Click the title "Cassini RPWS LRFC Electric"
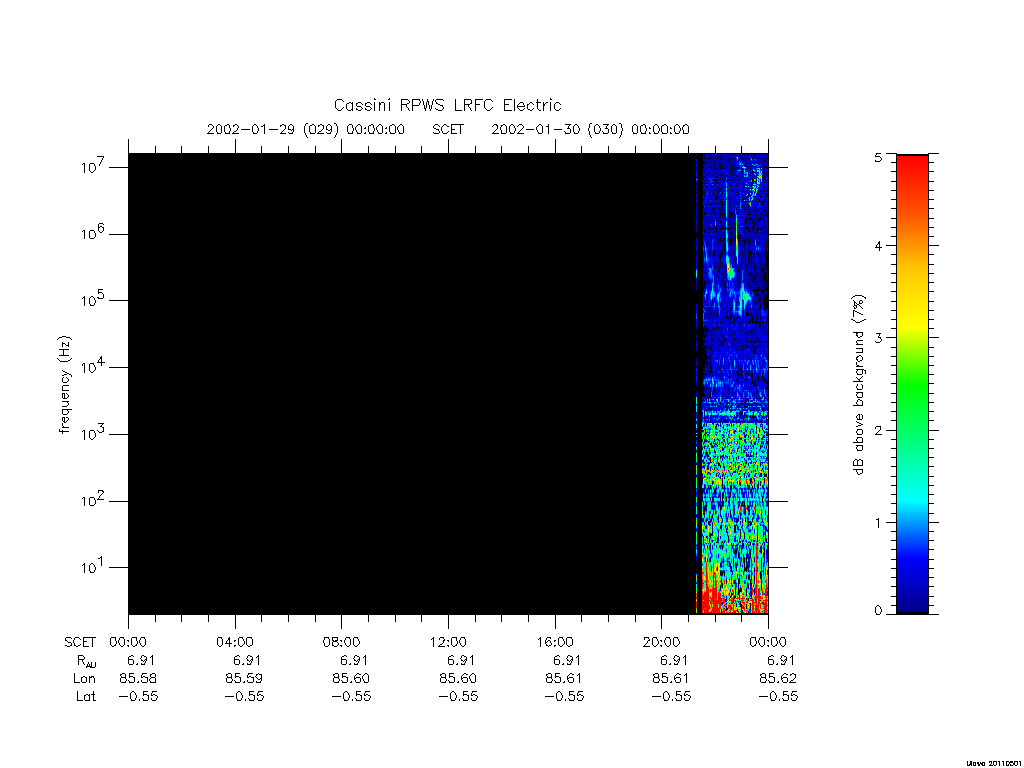Image resolution: width=1024 pixels, height=768 pixels. pos(447,105)
